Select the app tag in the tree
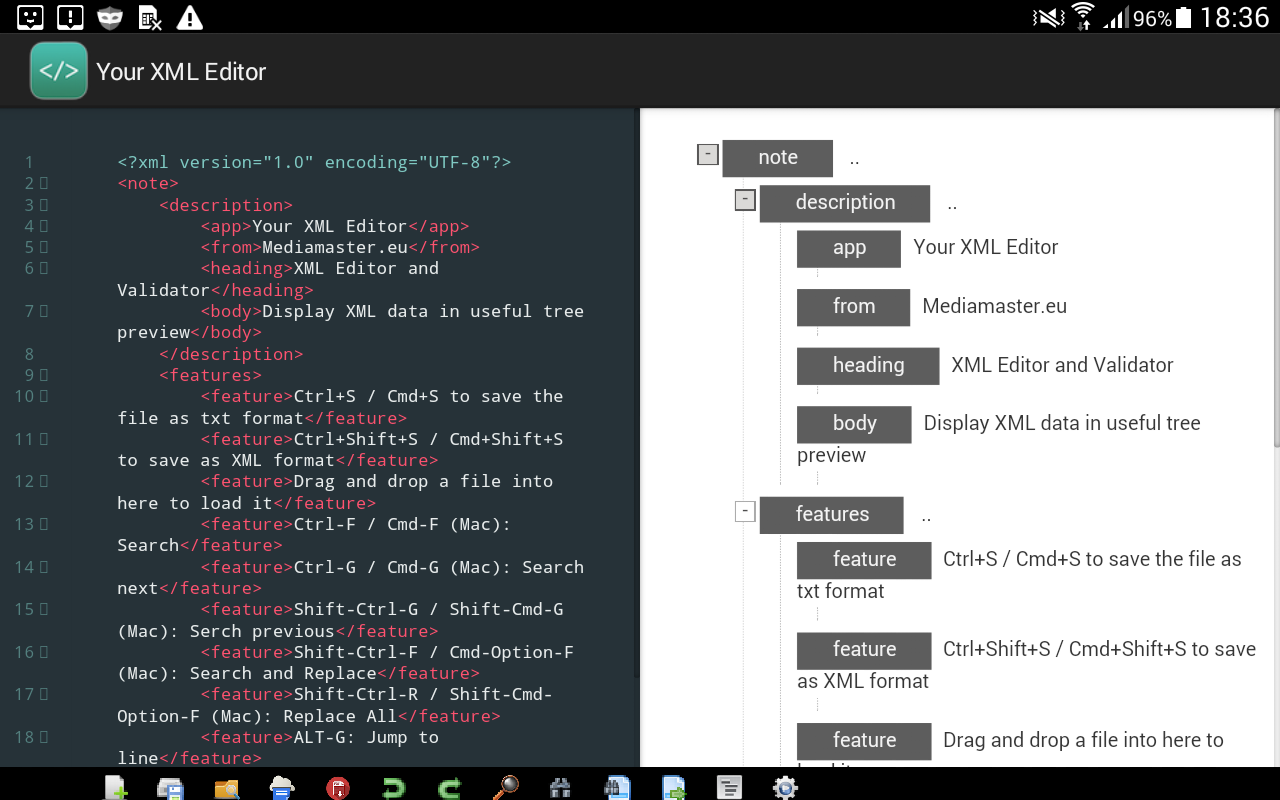 click(x=849, y=249)
